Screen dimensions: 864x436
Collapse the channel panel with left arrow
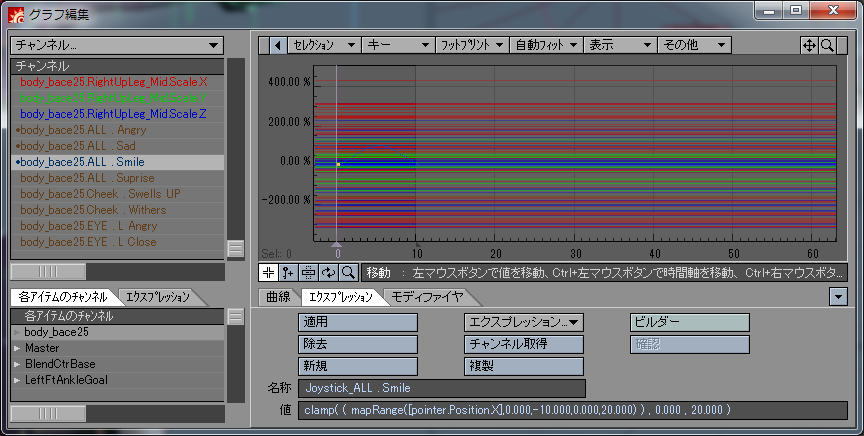pyautogui.click(x=278, y=45)
